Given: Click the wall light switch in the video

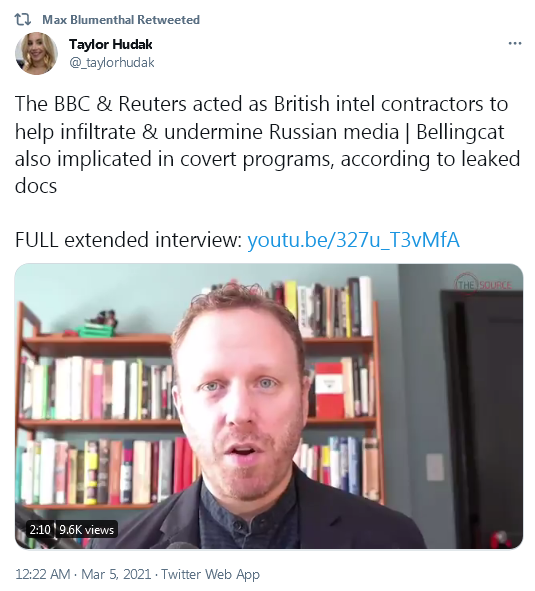Looking at the screenshot, I should point(435,467).
